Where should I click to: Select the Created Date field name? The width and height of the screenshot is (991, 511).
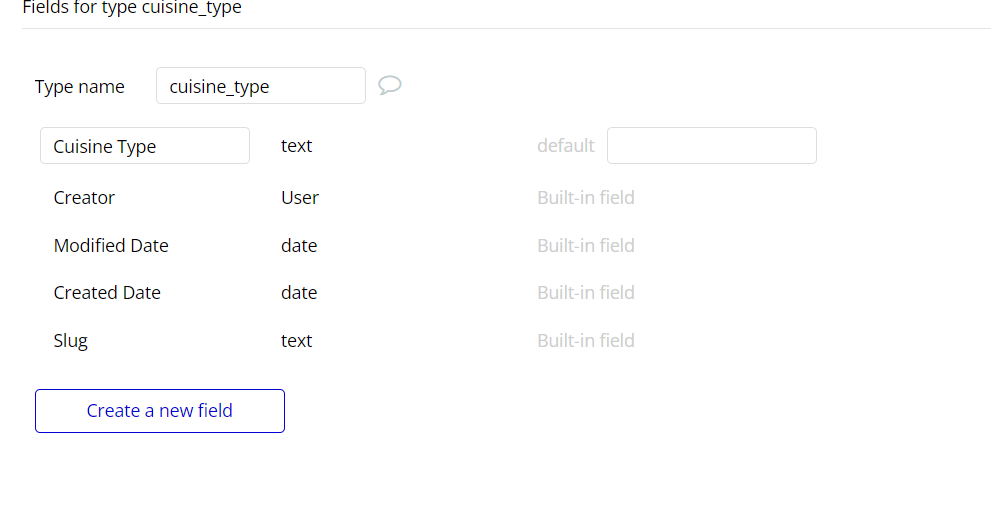(107, 293)
